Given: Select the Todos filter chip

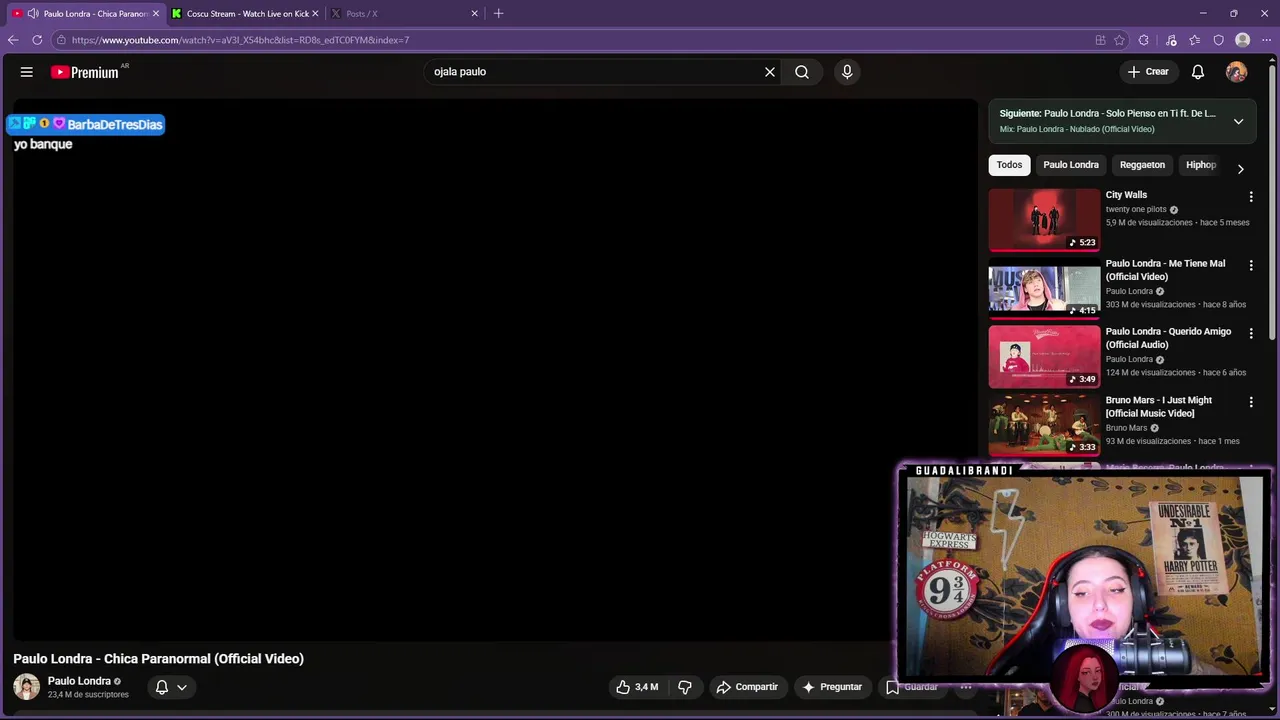Looking at the screenshot, I should (x=1009, y=165).
